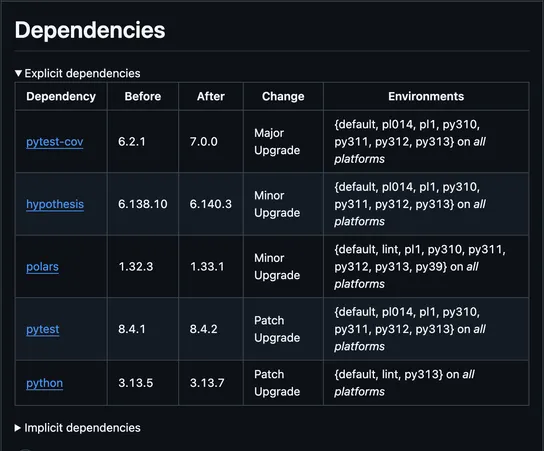Click the {default, lint, py313} environments cell
This screenshot has height=451, width=544.
point(426,383)
